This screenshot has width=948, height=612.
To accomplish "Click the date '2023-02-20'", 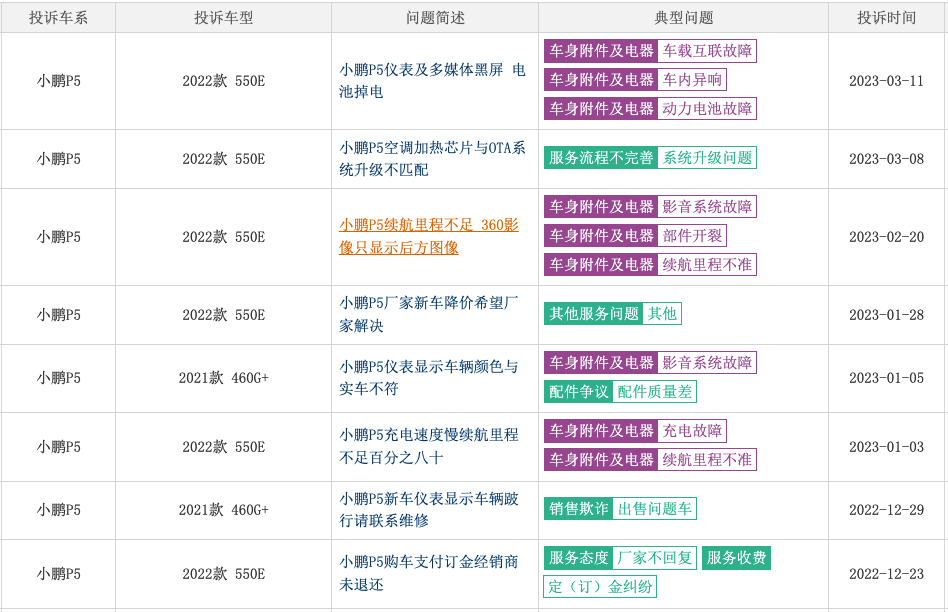I will [886, 237].
